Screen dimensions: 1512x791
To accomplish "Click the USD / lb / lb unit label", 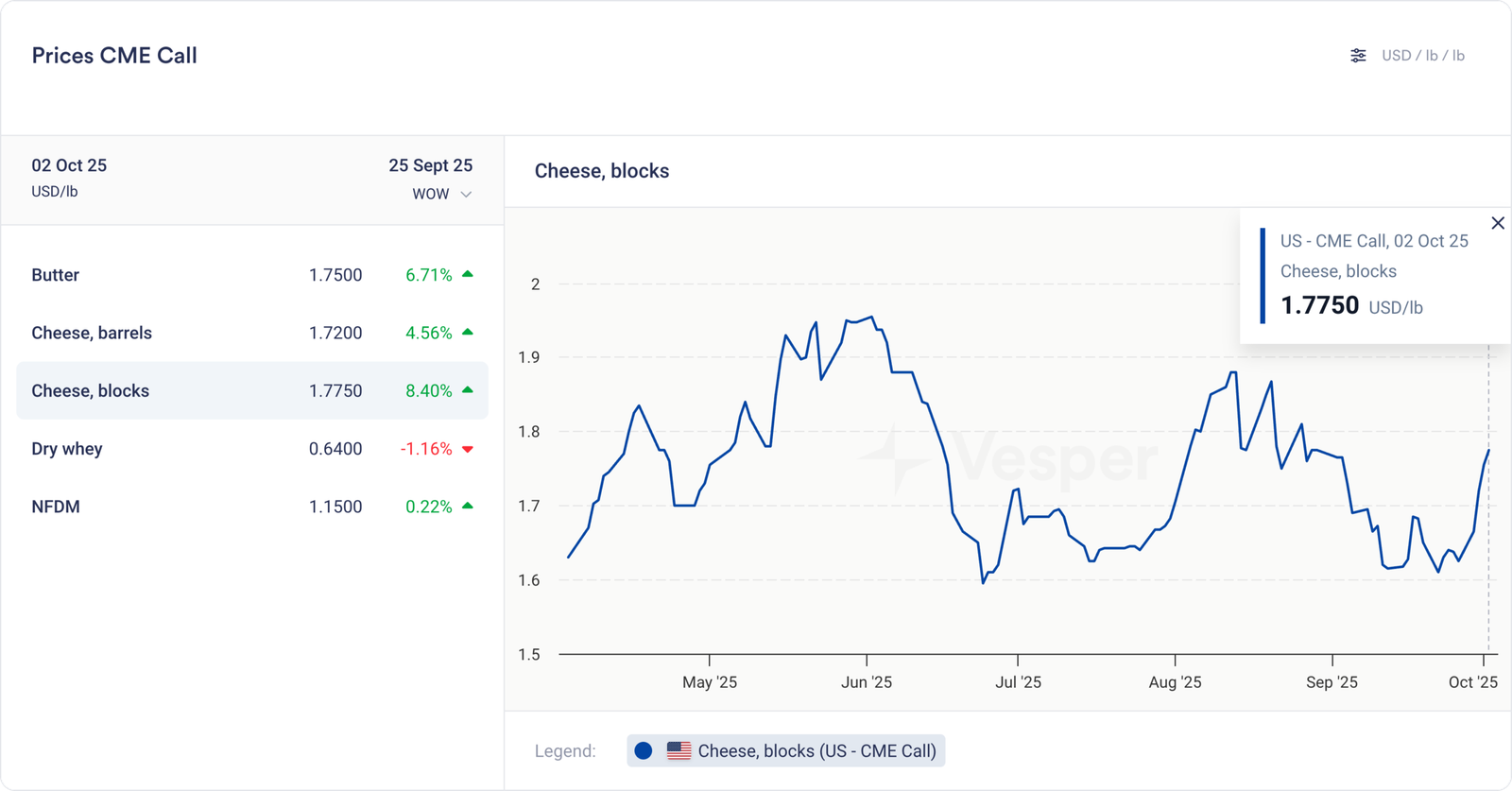I will tap(1422, 56).
